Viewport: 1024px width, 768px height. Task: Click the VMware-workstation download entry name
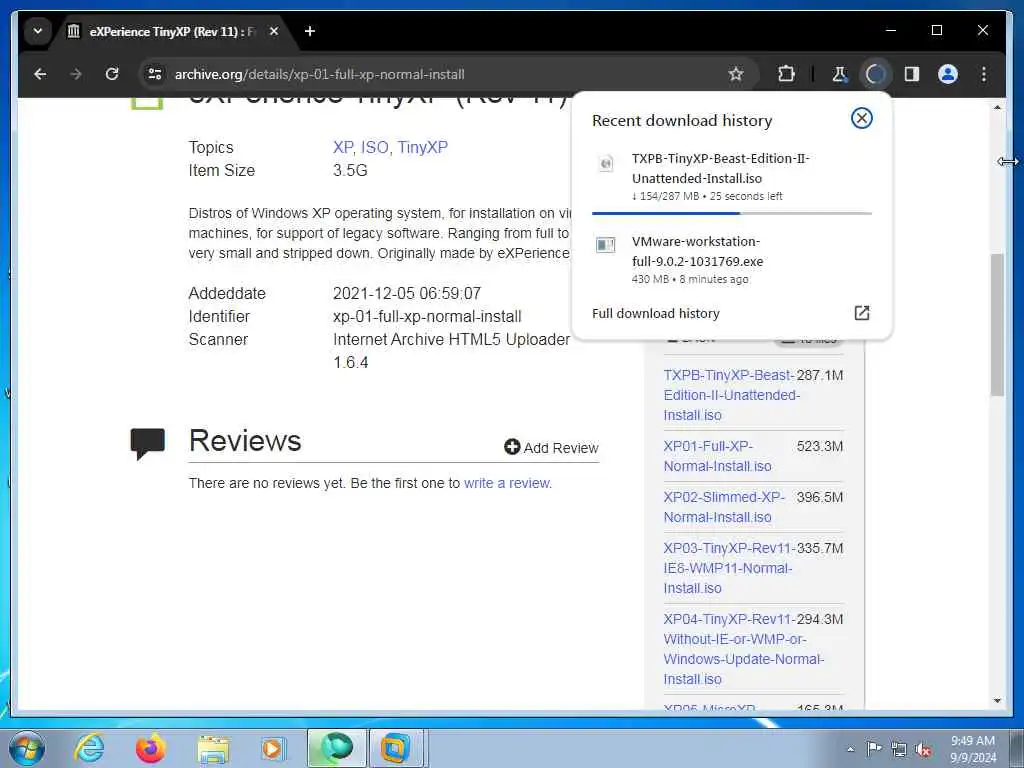pos(697,251)
